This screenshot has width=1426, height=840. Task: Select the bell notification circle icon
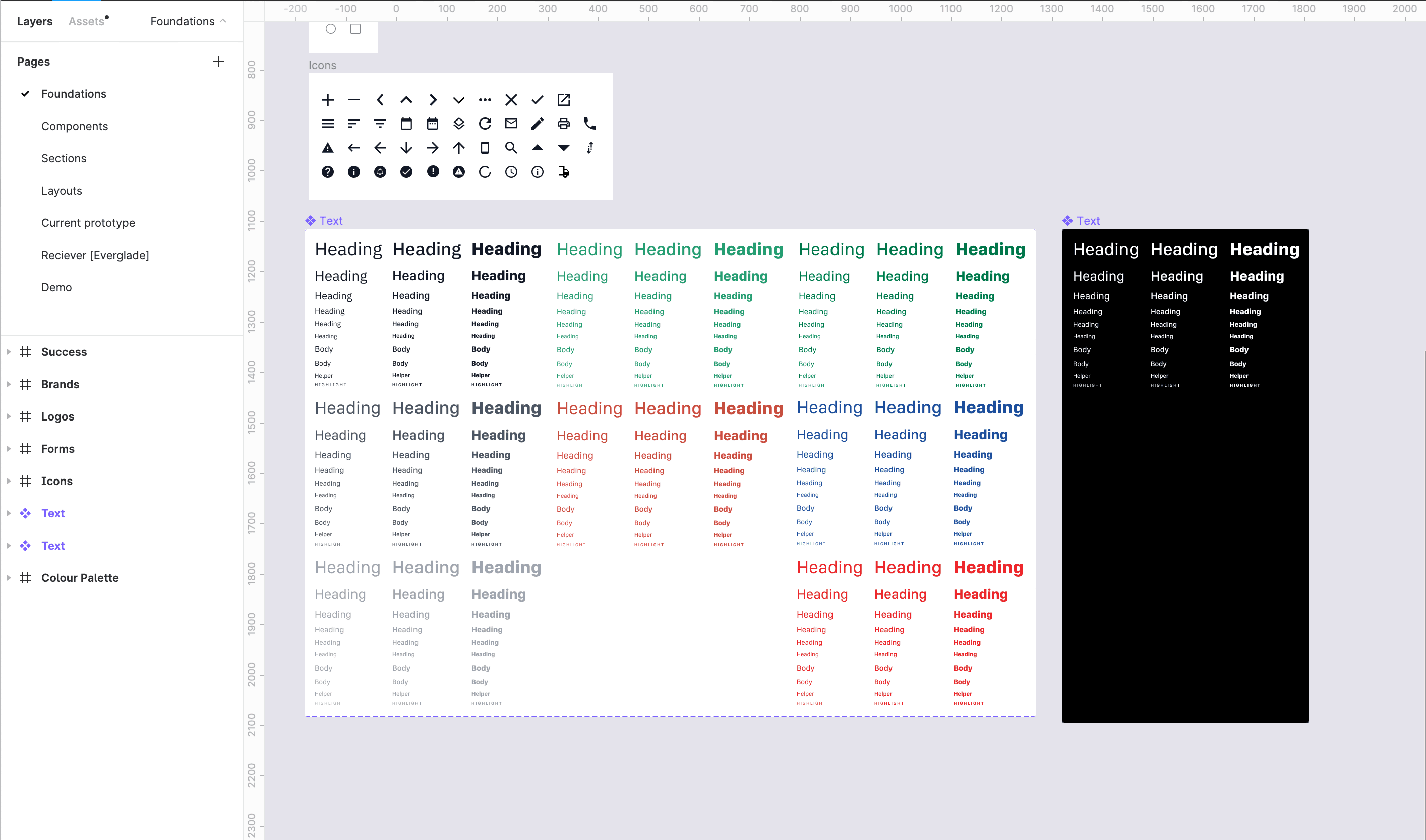coord(380,172)
